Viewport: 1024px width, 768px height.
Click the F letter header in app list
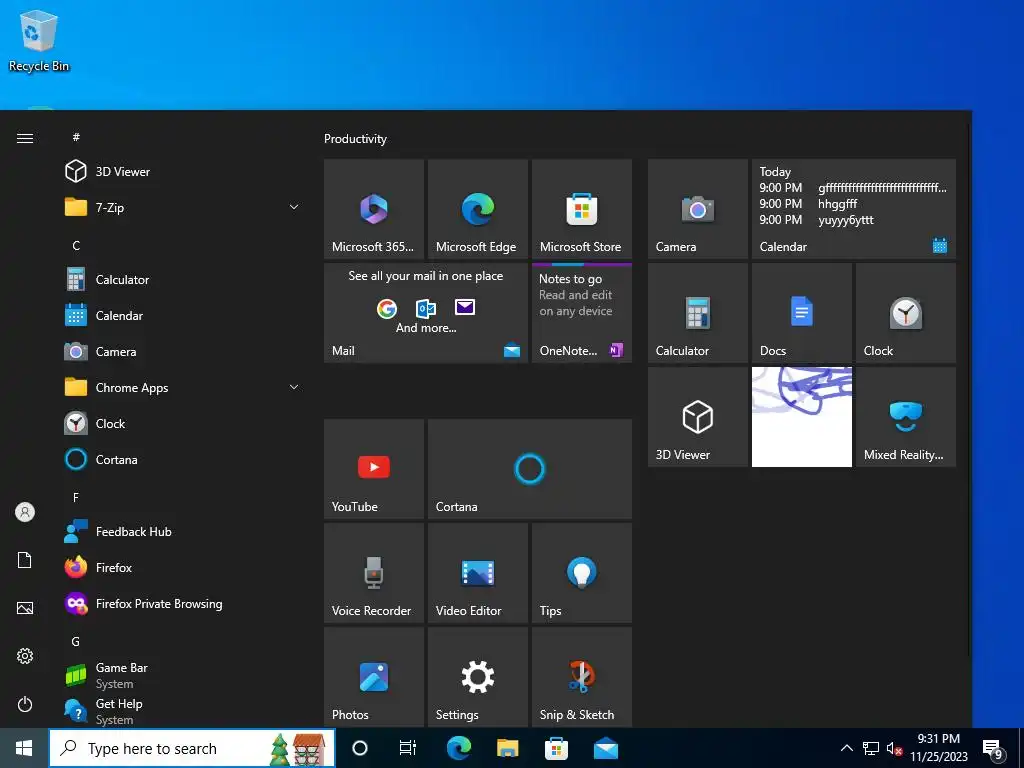point(76,498)
